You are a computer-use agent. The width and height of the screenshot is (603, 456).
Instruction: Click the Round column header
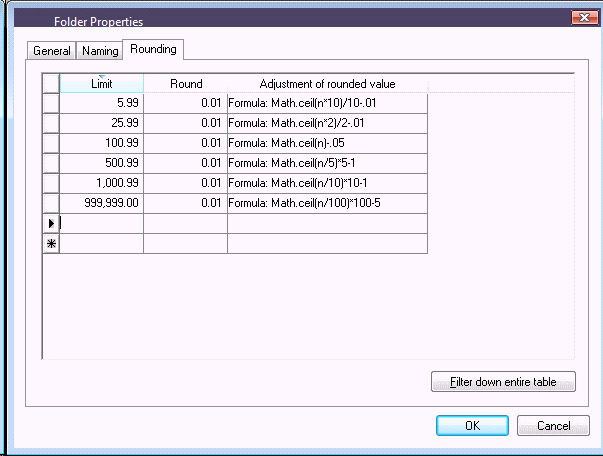pos(186,84)
